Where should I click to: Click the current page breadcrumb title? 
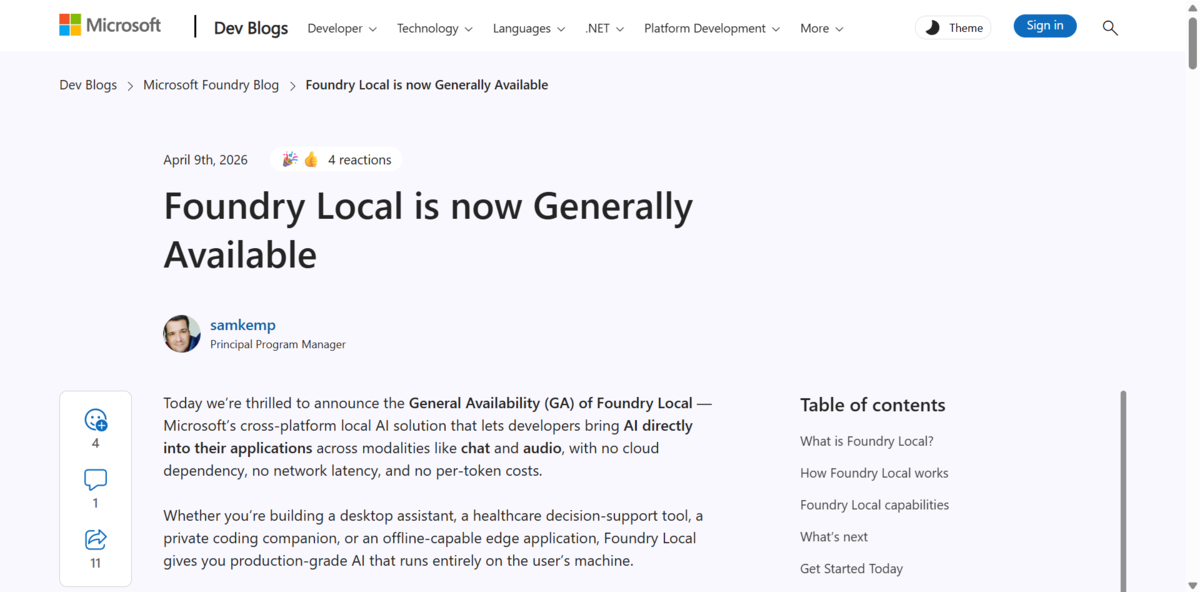(427, 85)
